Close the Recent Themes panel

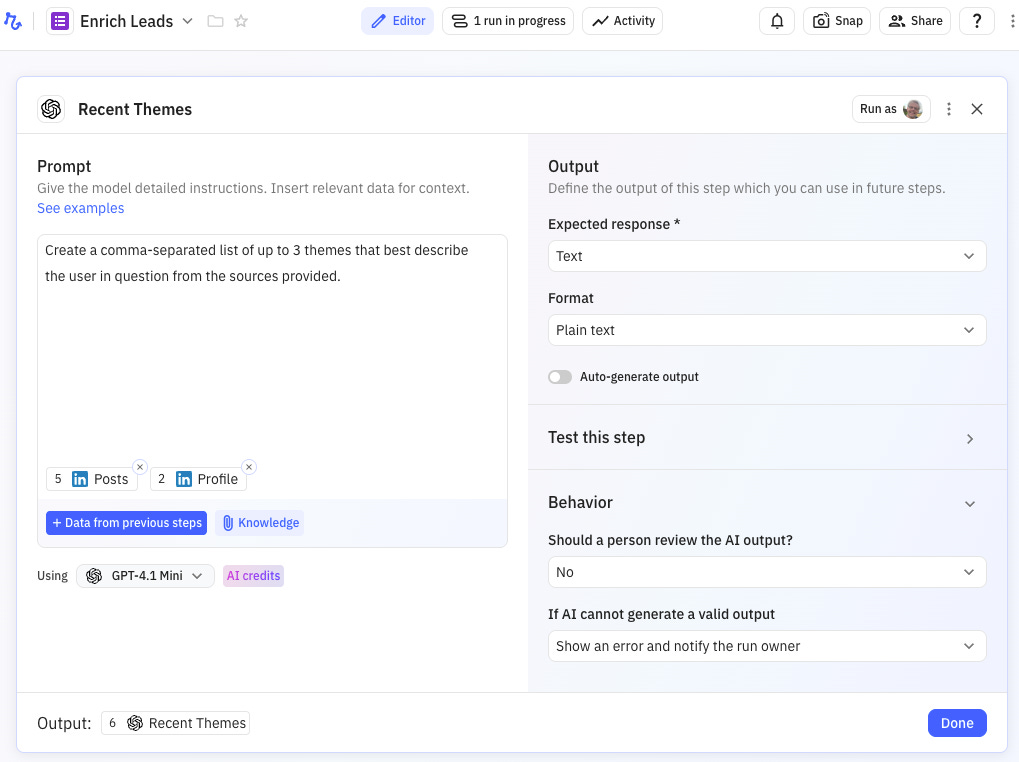(977, 109)
